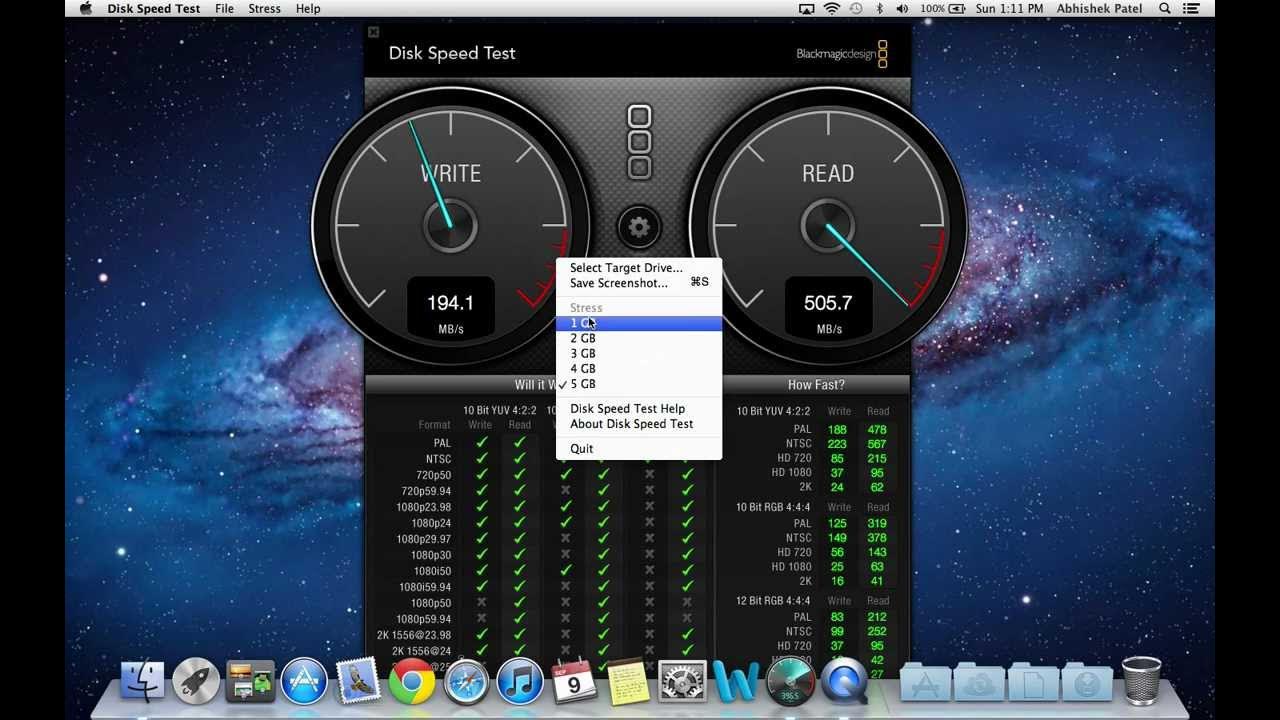This screenshot has width=1280, height=720.
Task: Open the Stress menu in menu bar
Action: [x=265, y=9]
